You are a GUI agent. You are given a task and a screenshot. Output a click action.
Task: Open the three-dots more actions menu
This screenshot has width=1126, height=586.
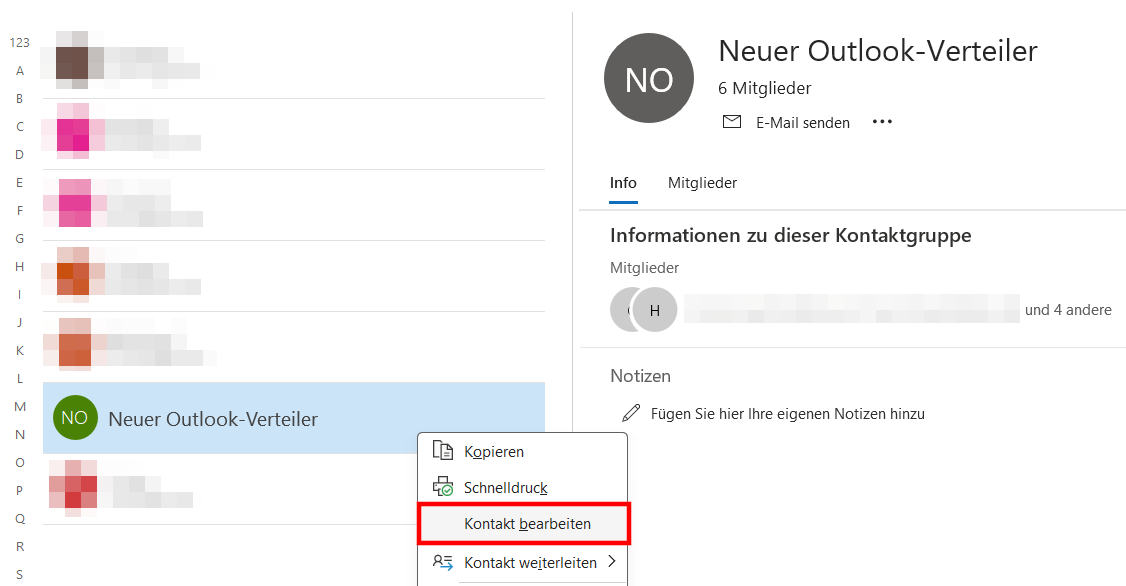882,122
